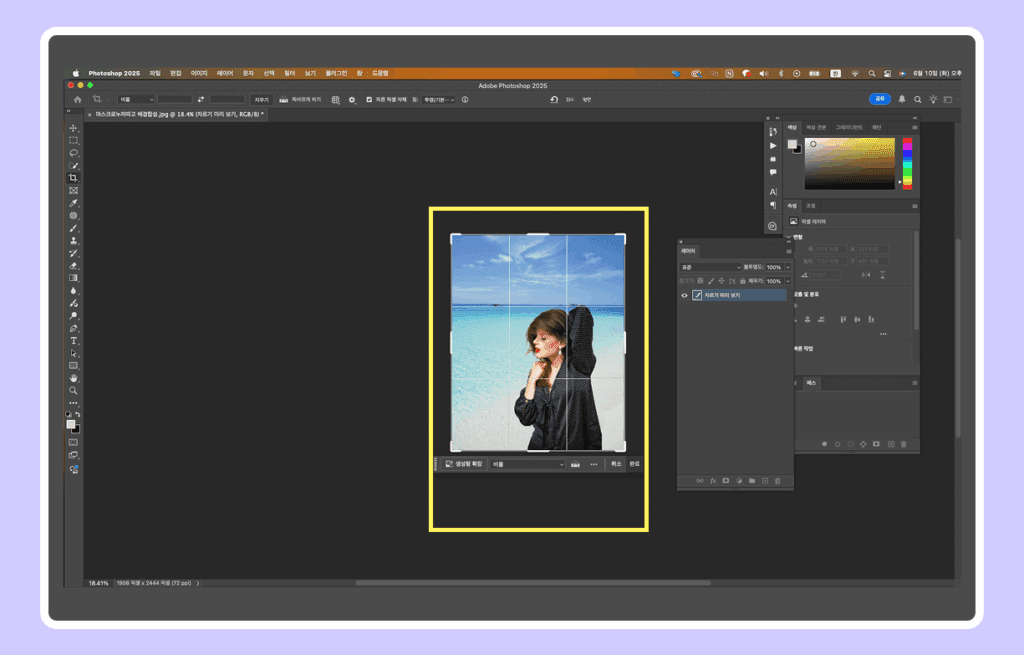
Task: Hide the crop preview layer's eye icon
Action: point(684,295)
